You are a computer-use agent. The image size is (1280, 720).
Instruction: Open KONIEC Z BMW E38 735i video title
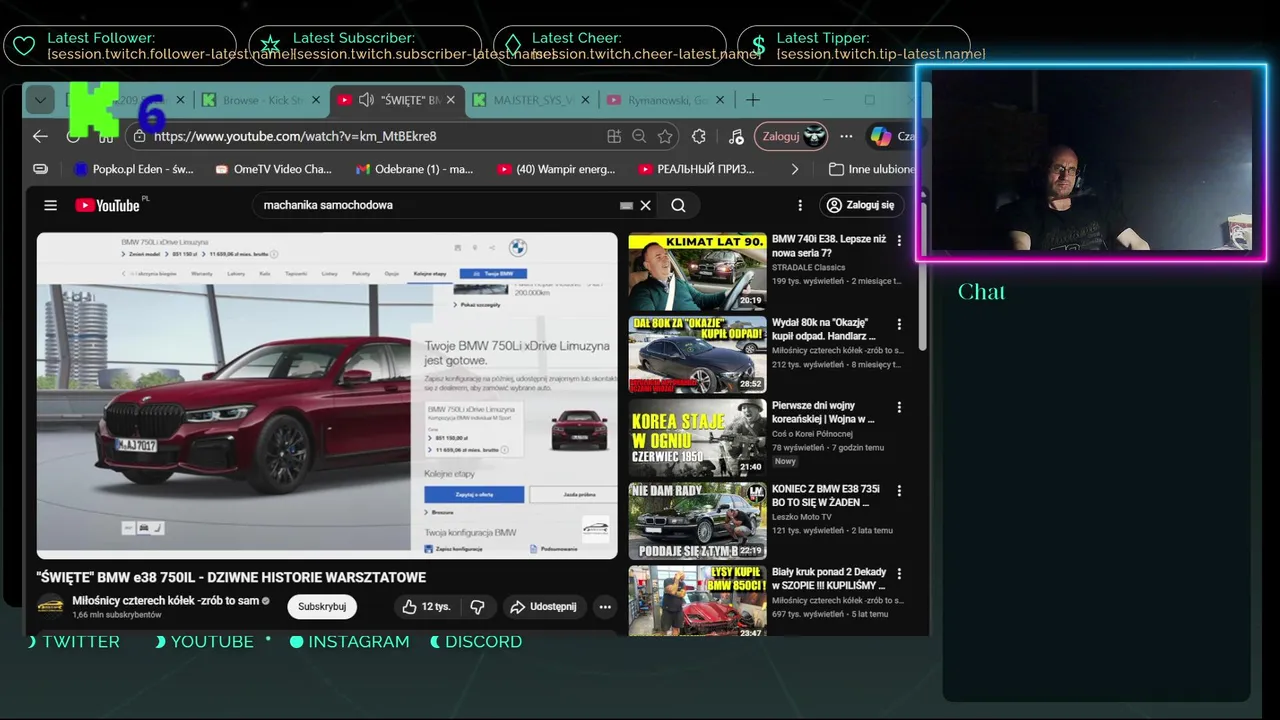(826, 496)
